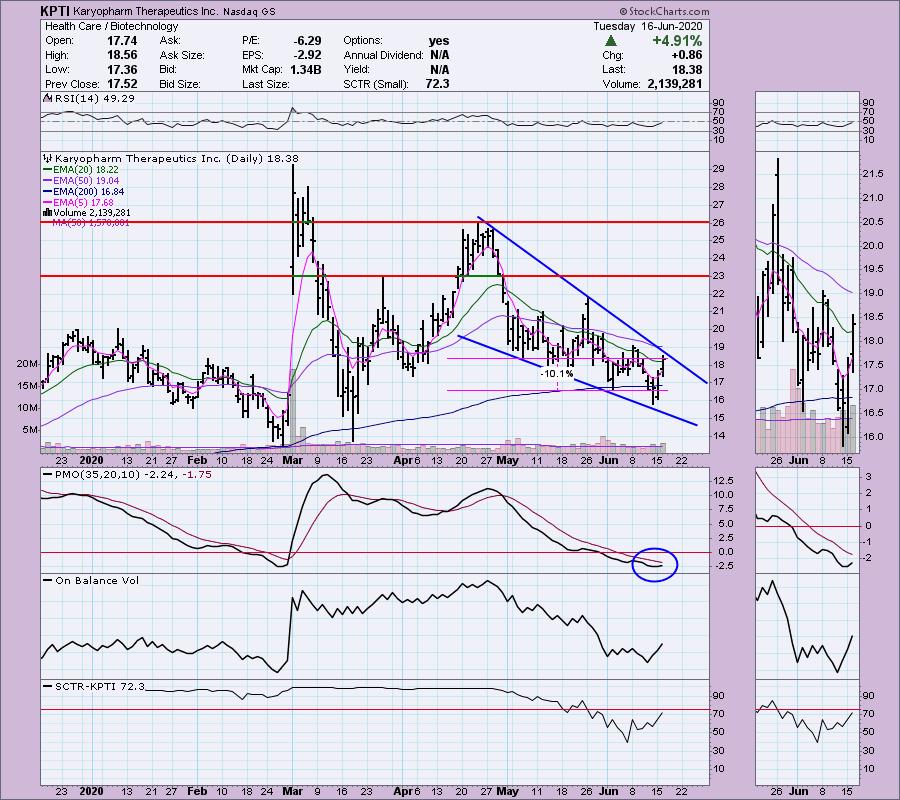Click the Open value 17.74
The width and height of the screenshot is (900, 800).
tap(122, 41)
